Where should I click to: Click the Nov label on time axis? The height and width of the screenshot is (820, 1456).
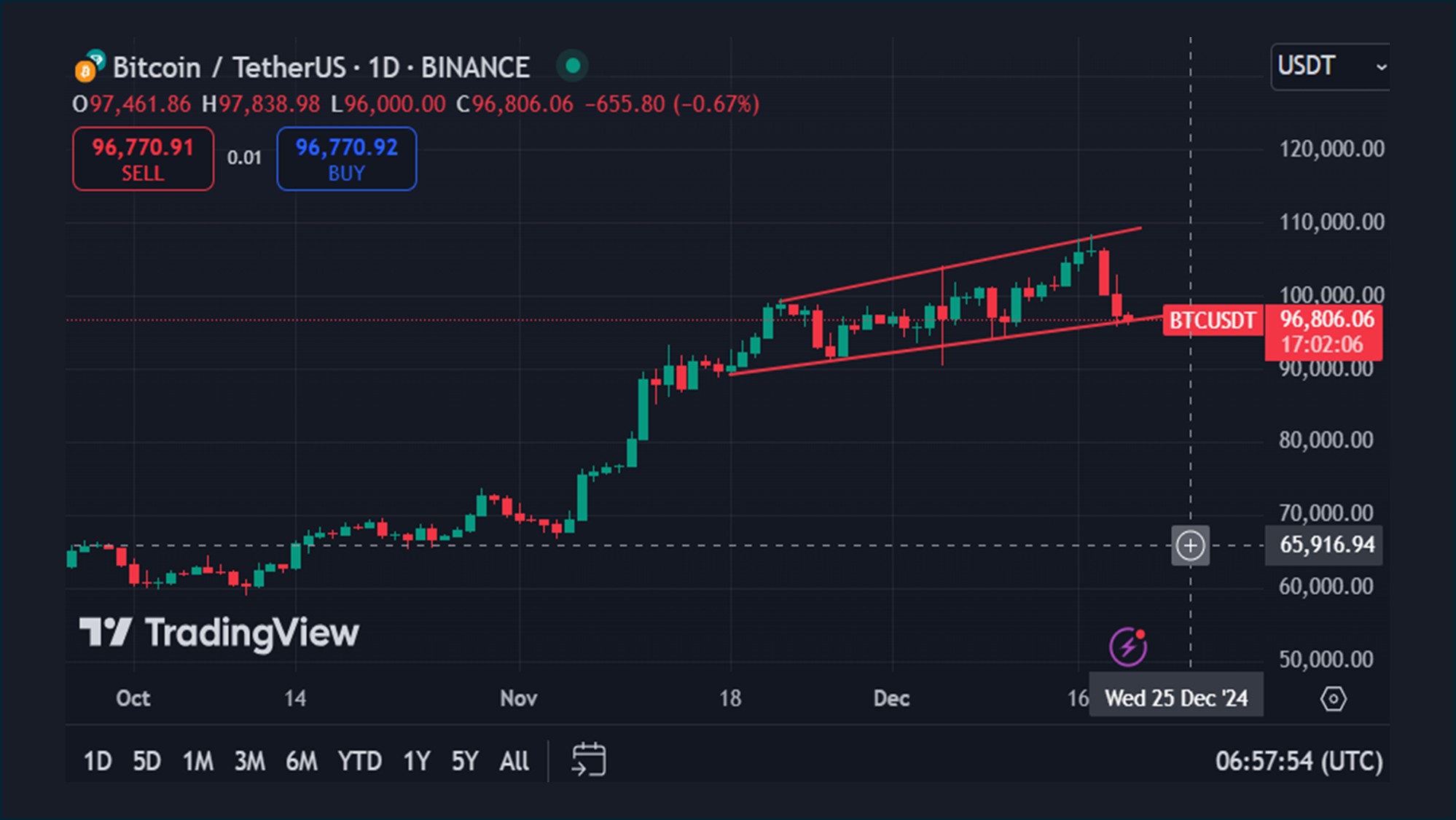point(518,698)
